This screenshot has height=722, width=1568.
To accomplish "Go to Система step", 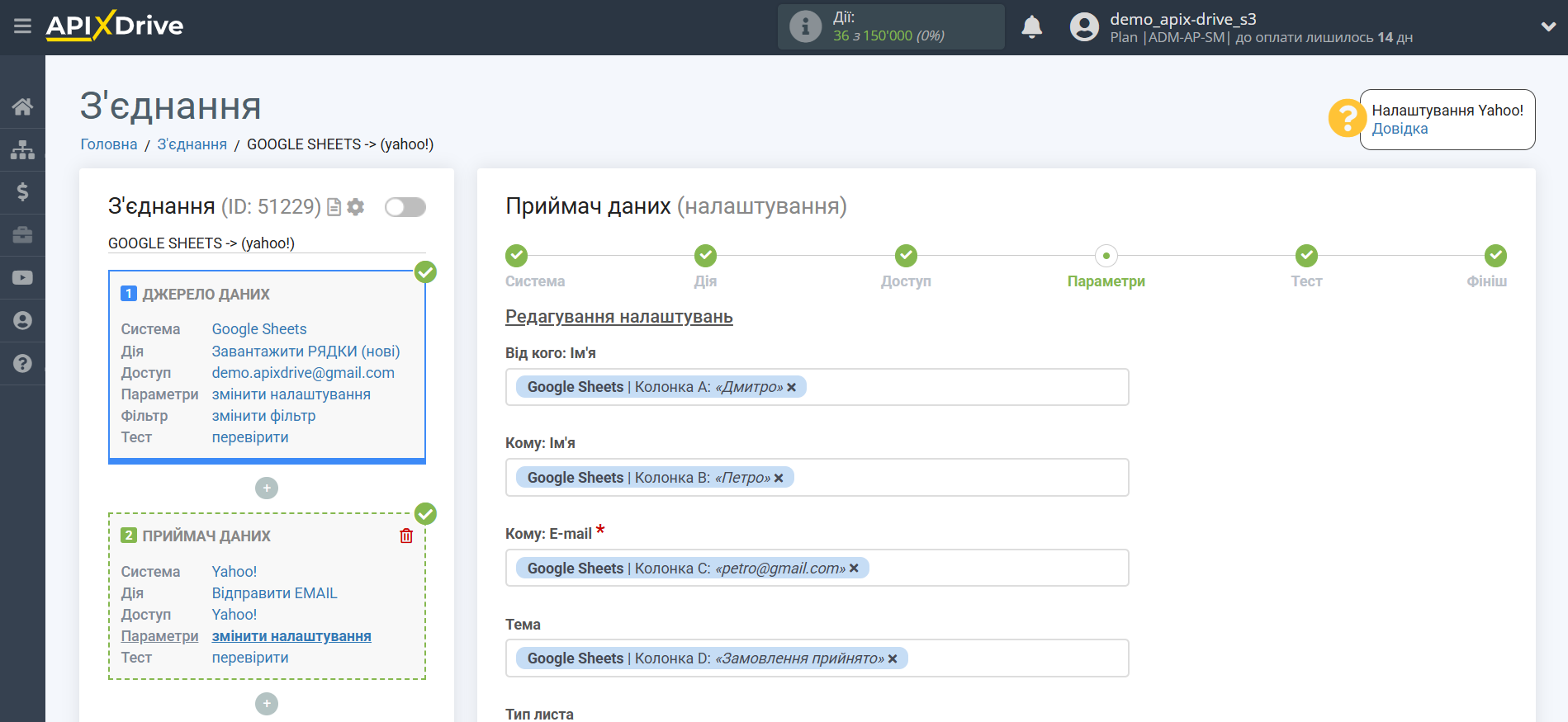I will pyautogui.click(x=517, y=256).
